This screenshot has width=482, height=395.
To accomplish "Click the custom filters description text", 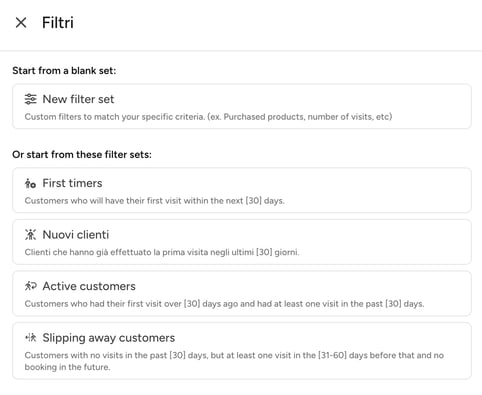I will click(x=208, y=117).
